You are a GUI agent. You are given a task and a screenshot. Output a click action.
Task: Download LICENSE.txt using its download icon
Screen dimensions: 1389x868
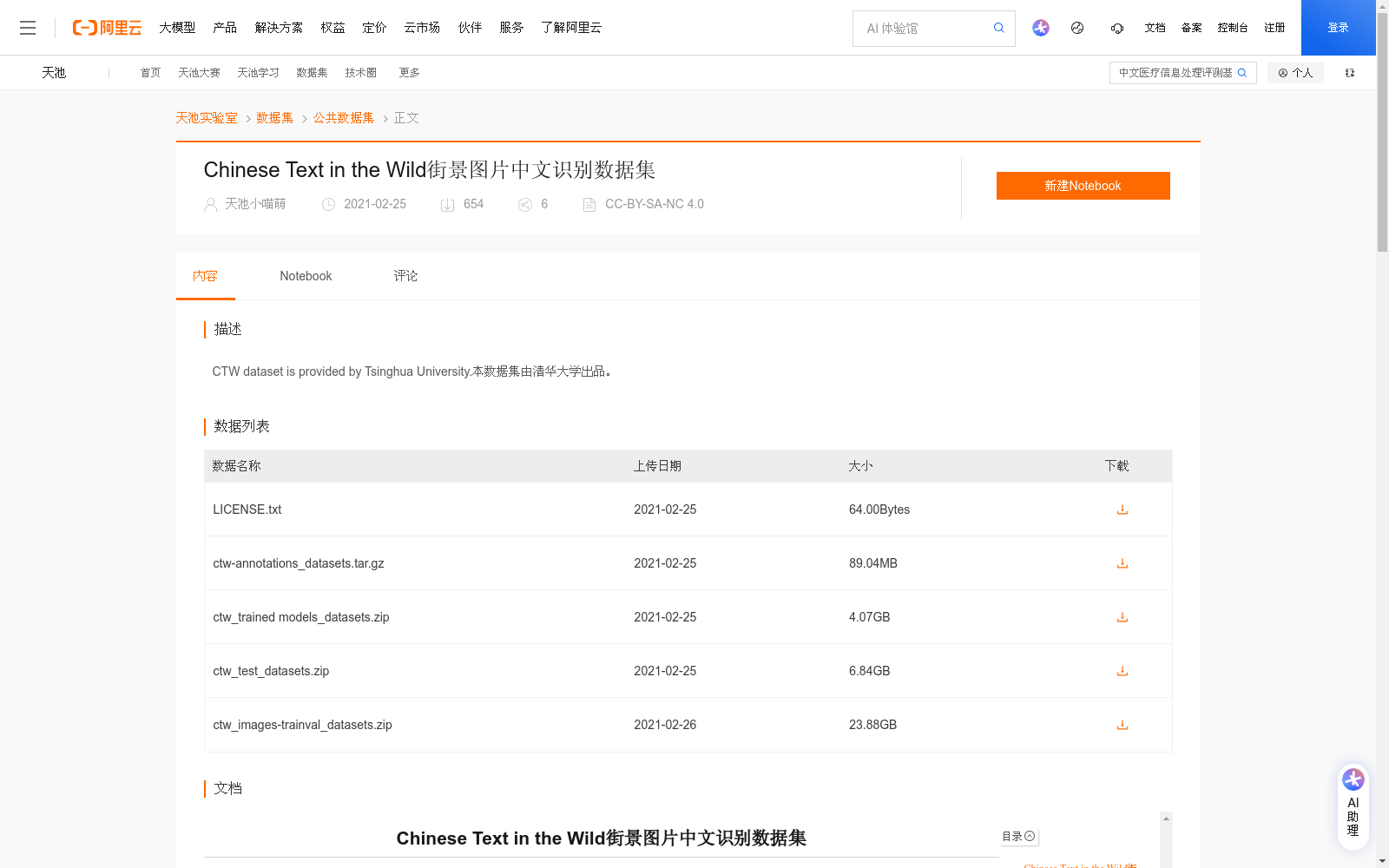pos(1122,510)
